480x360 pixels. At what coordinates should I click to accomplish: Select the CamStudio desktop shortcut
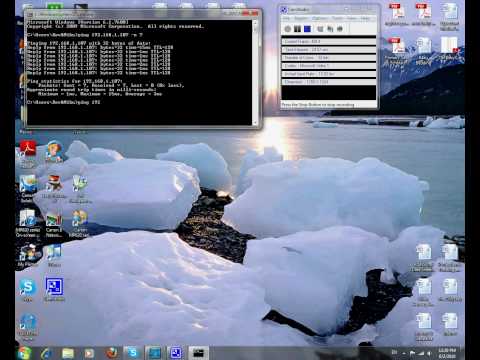(54, 289)
